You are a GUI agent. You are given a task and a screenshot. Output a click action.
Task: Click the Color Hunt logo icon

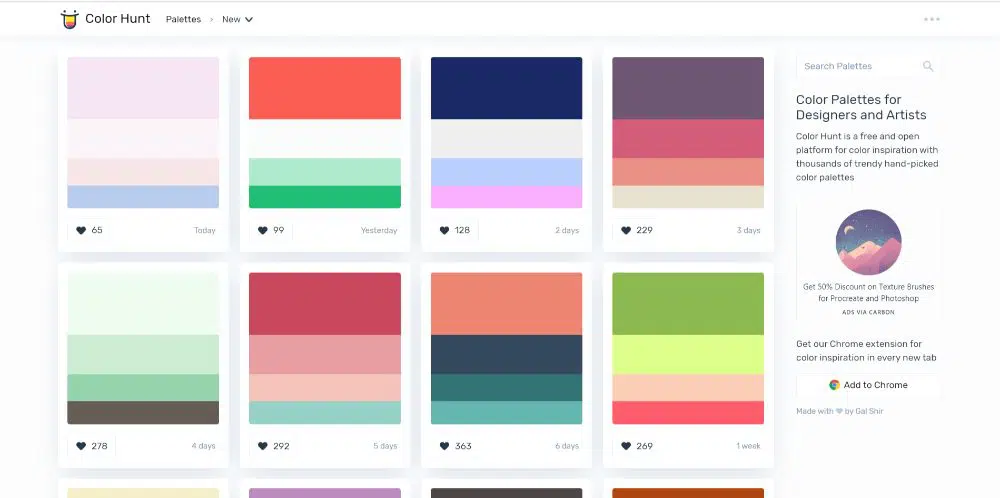click(x=69, y=19)
